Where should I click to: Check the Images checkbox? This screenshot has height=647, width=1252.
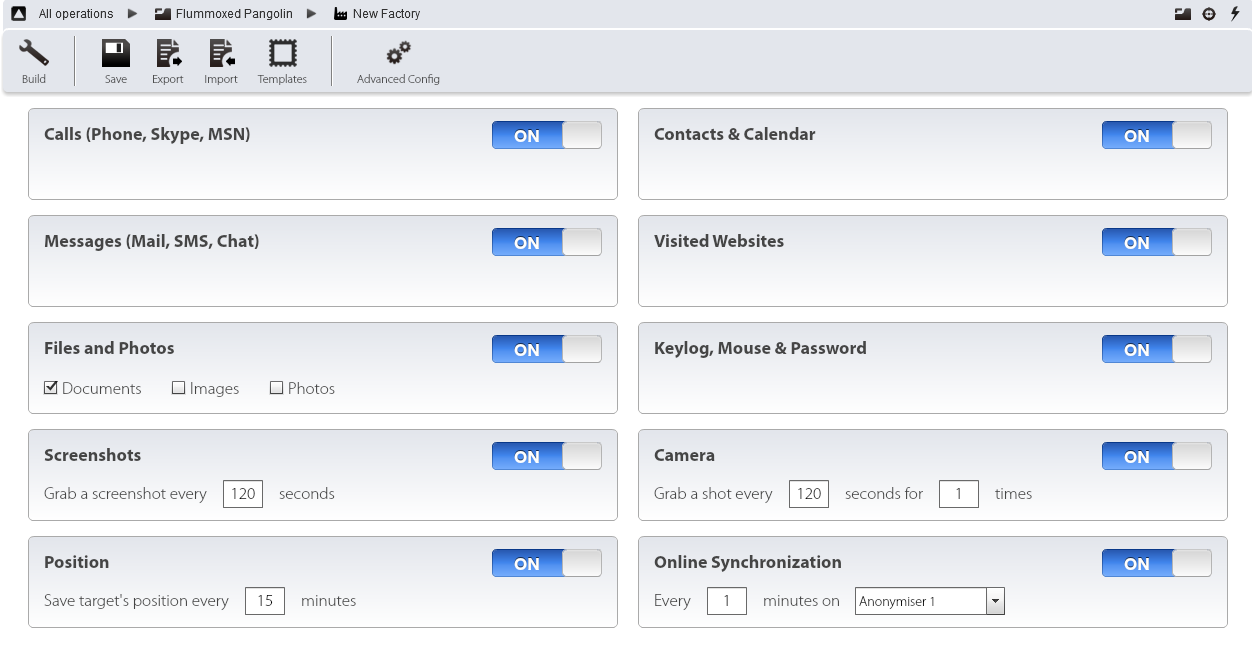[x=179, y=388]
